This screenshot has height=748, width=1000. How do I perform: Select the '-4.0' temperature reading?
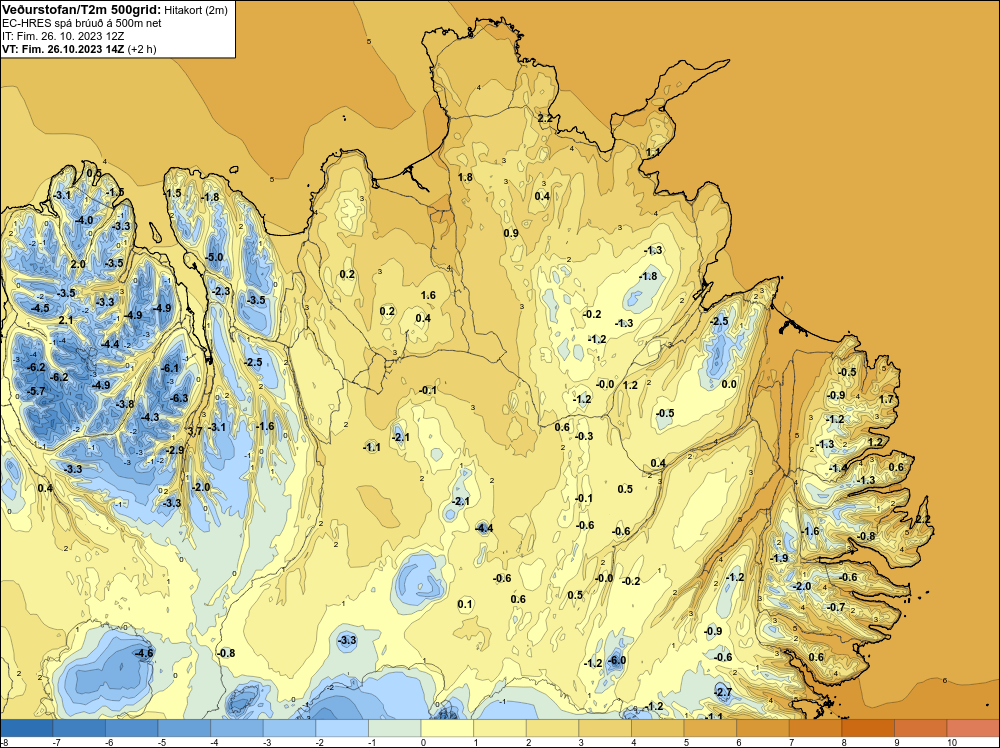84,220
